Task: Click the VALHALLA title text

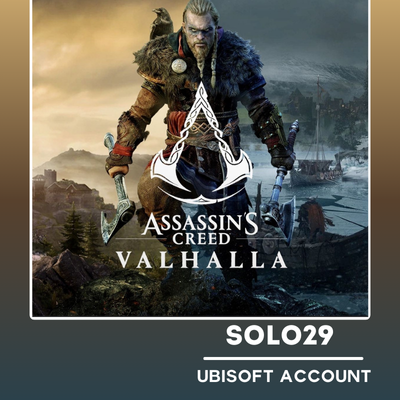Action: pyautogui.click(x=201, y=260)
